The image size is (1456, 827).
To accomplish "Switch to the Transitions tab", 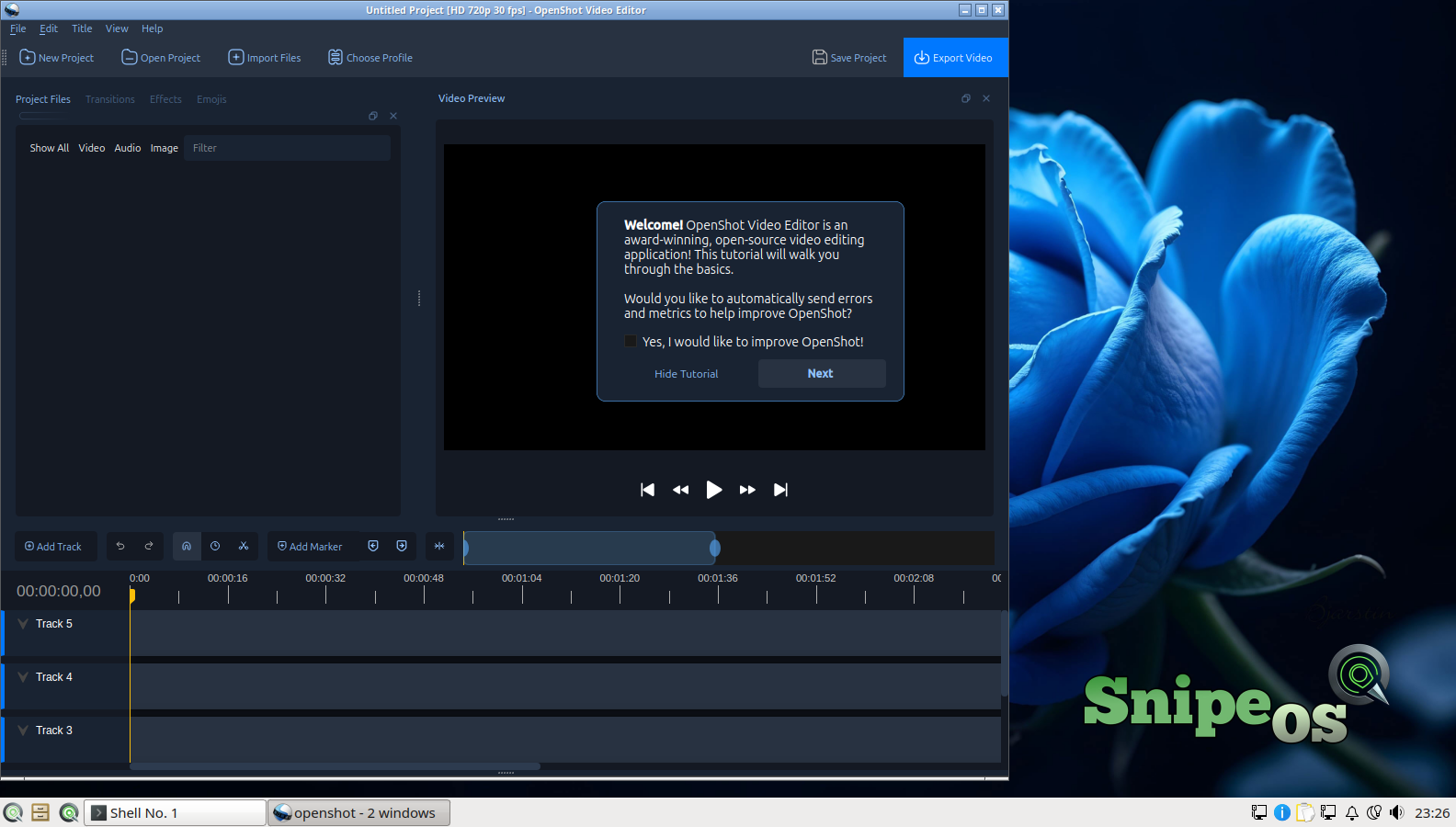I will click(110, 99).
